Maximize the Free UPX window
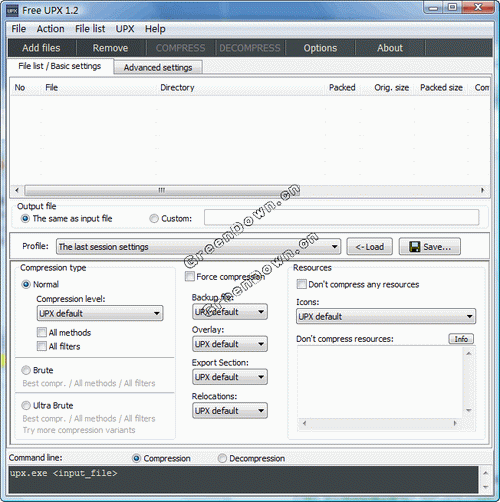The height and width of the screenshot is (502, 500). coord(453,7)
